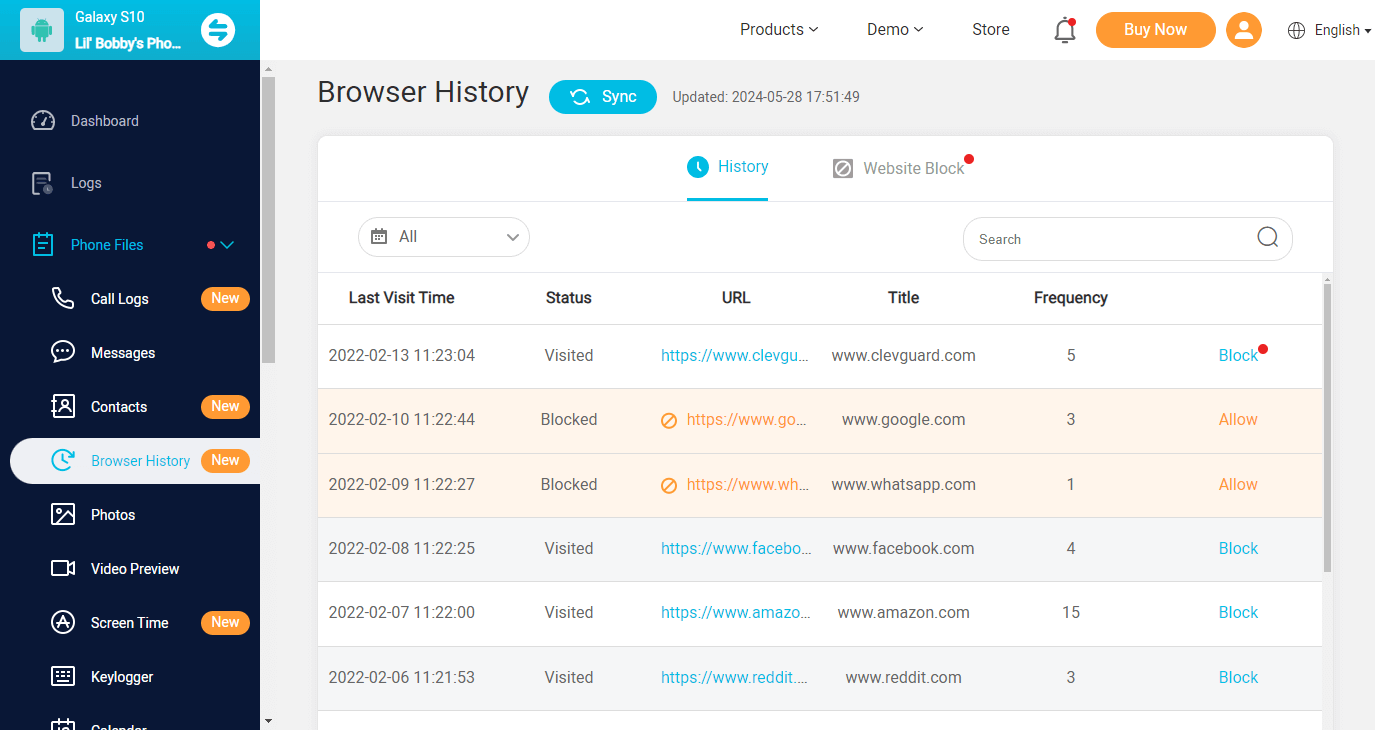Block the reddit.com site

click(1238, 678)
